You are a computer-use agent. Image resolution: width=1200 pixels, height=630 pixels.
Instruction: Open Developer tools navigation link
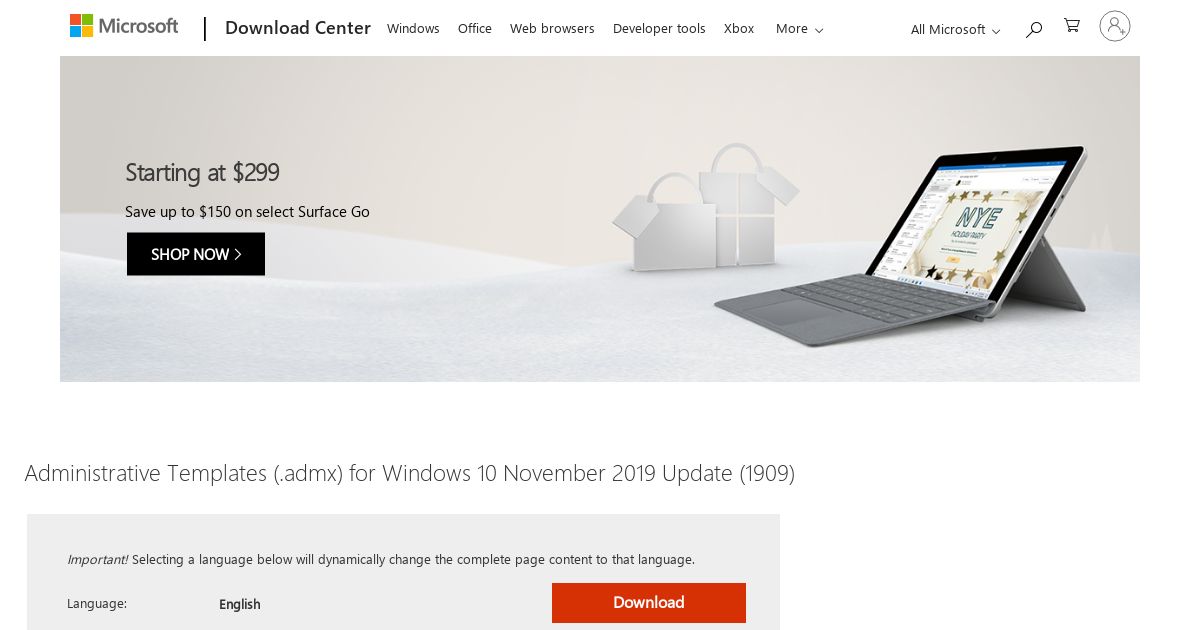point(659,29)
